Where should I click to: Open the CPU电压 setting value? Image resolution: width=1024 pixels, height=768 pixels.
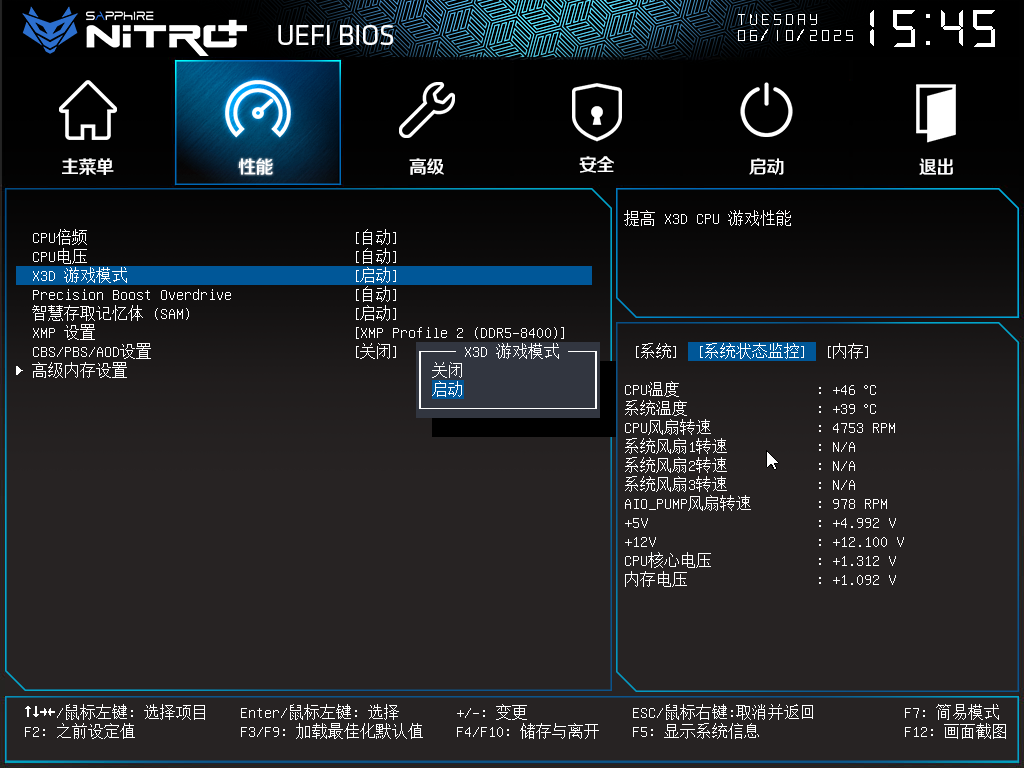(x=376, y=257)
